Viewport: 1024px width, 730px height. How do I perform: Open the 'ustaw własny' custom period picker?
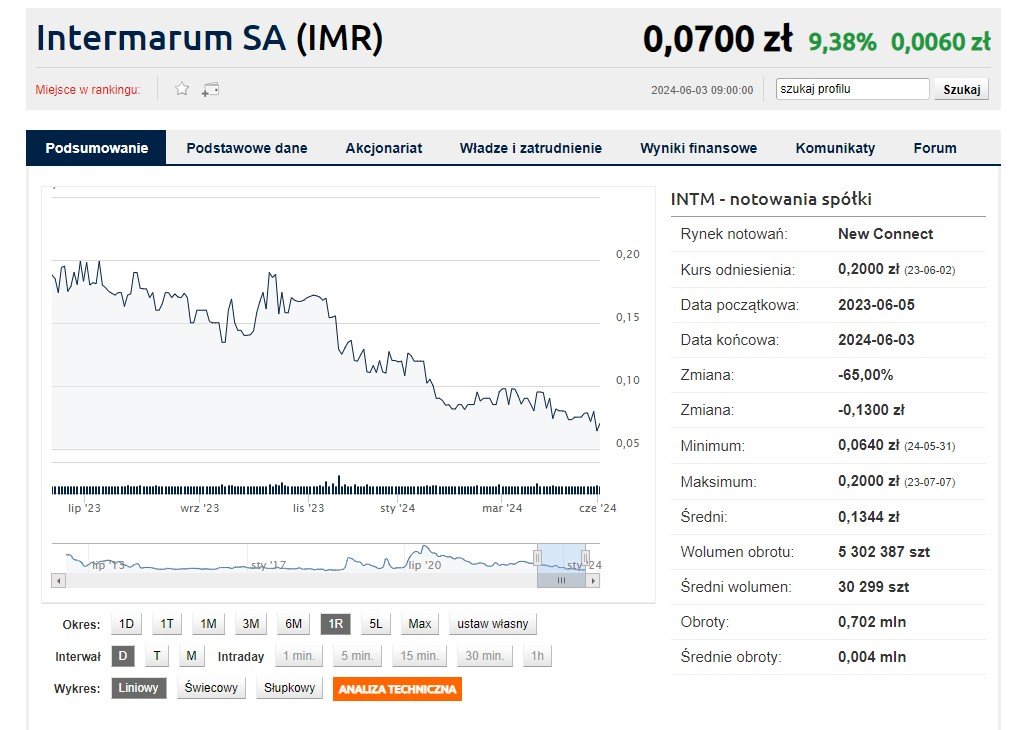[493, 624]
